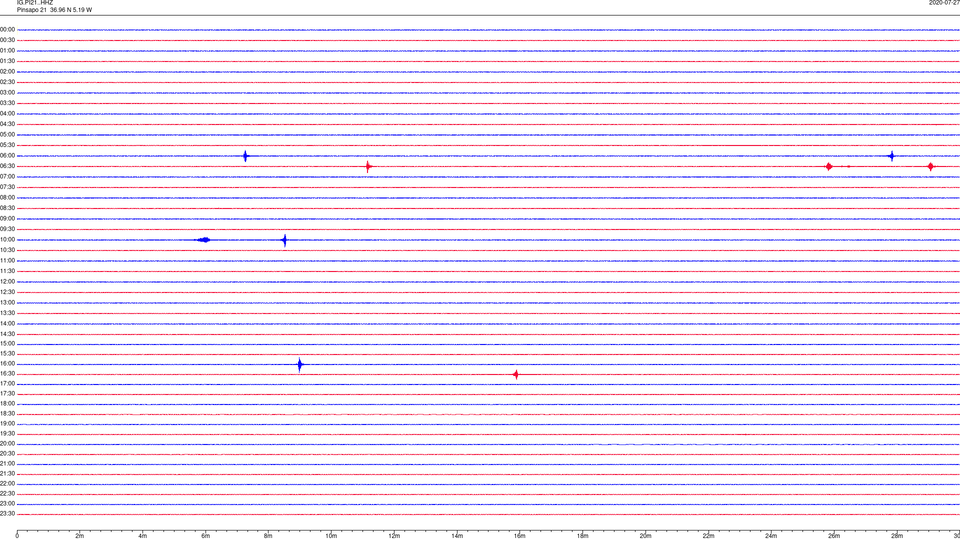
Task: Click the wide blue burst on 10:00 trace near 6m
Action: (x=203, y=240)
